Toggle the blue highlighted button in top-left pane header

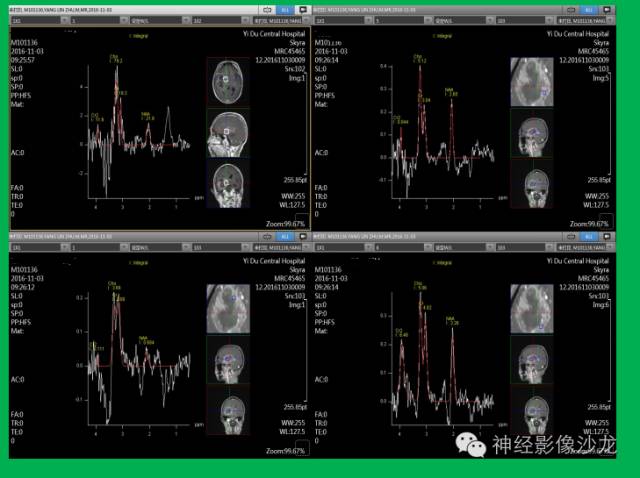285,10
